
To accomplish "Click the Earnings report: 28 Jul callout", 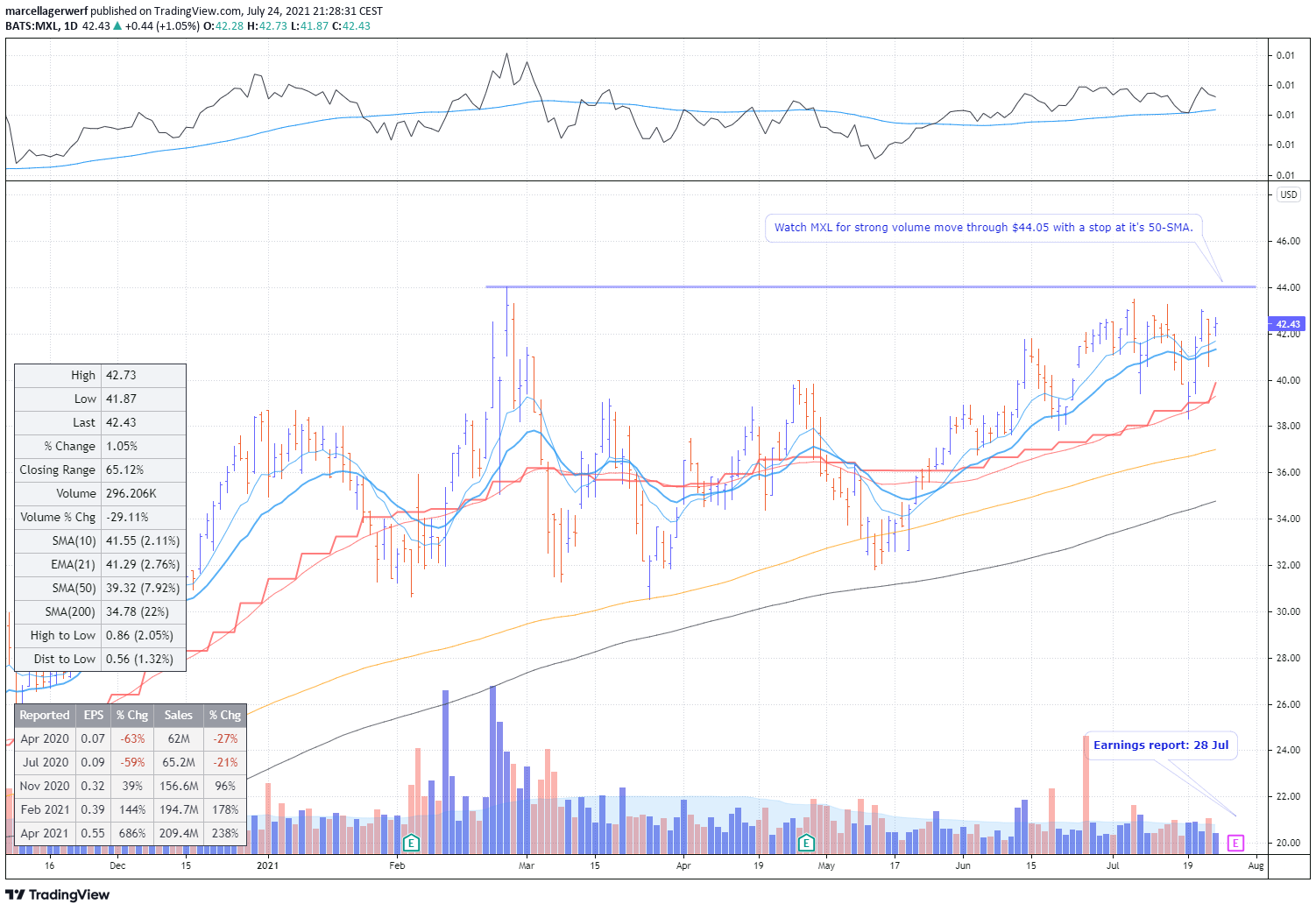I will click(1161, 745).
